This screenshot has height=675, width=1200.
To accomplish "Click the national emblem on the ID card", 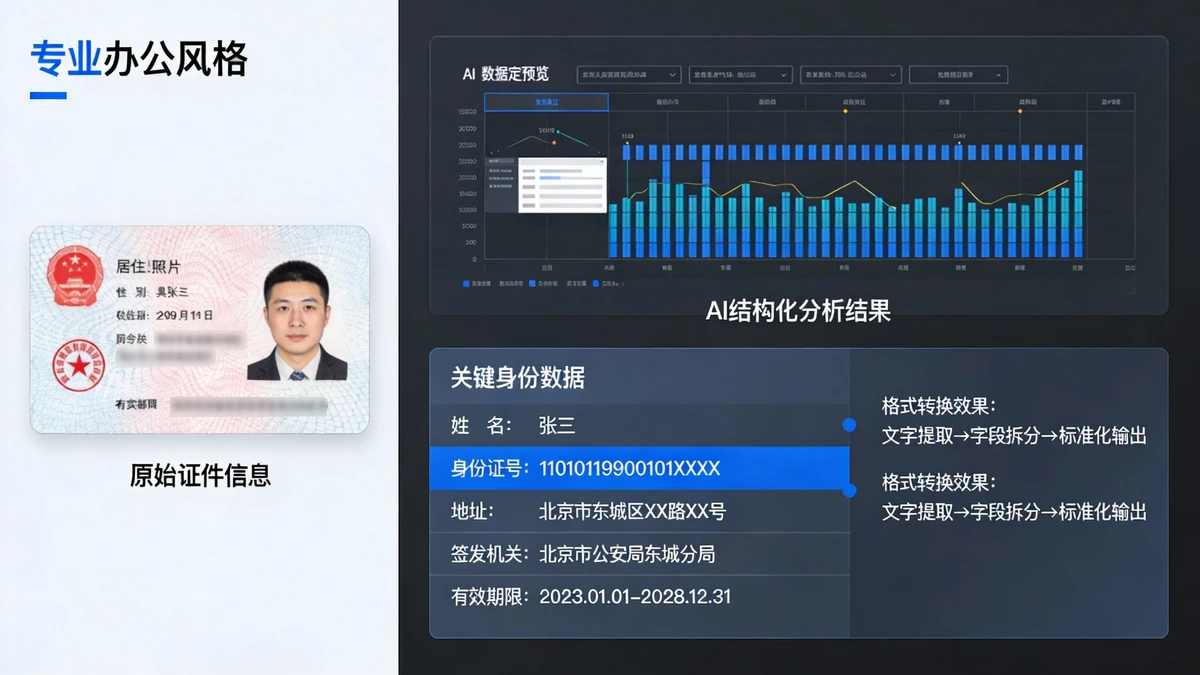I will point(72,273).
